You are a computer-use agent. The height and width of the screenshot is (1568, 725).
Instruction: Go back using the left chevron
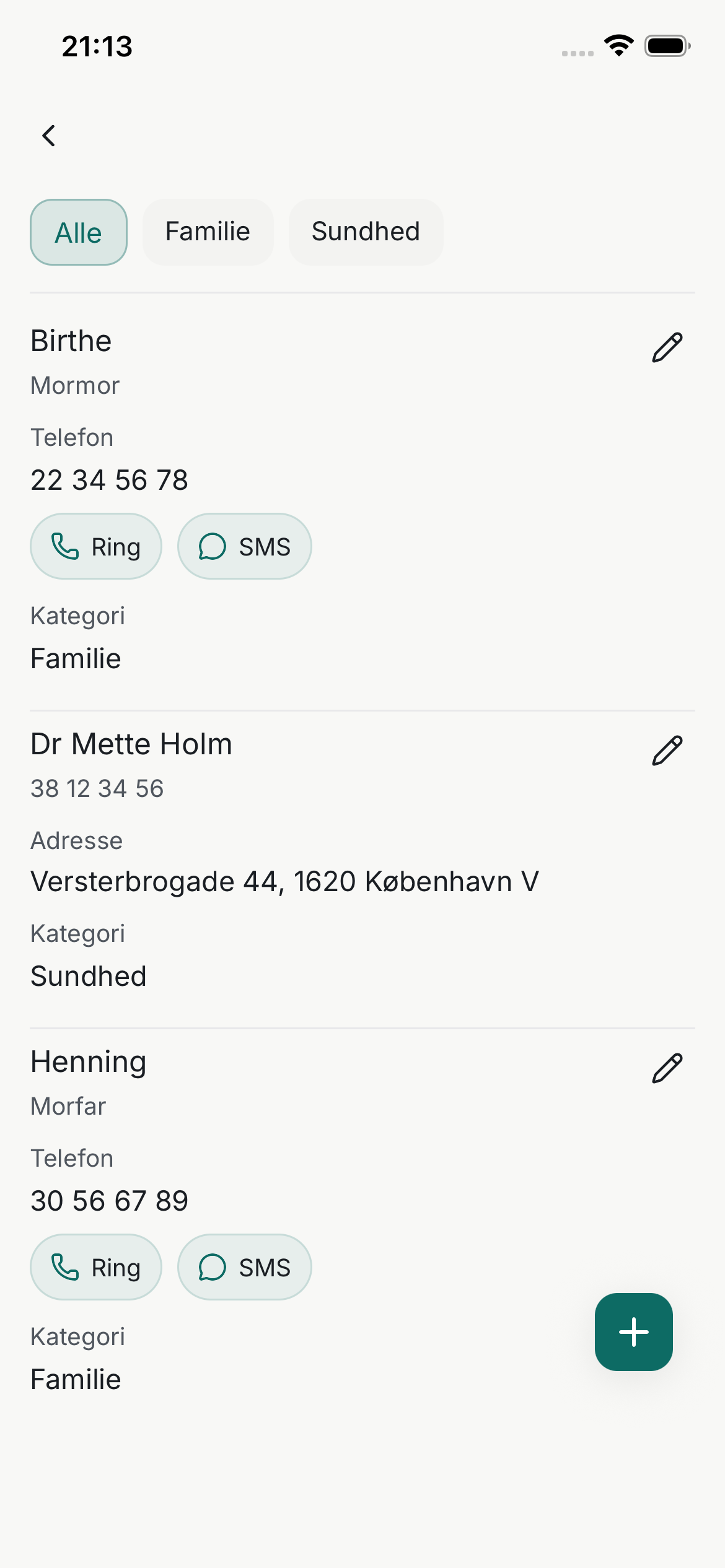(49, 136)
